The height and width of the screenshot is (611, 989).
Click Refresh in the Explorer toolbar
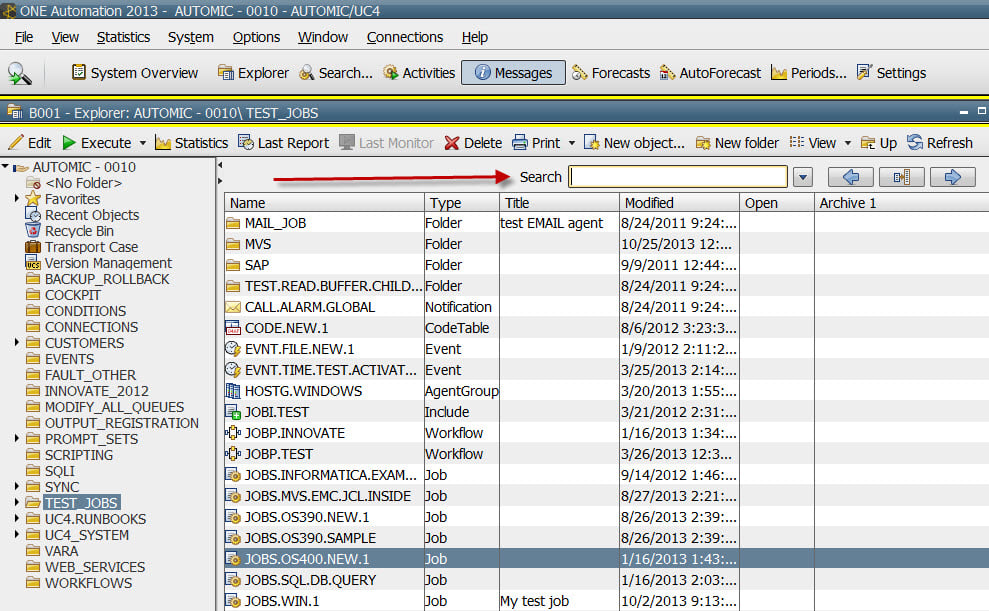(939, 143)
